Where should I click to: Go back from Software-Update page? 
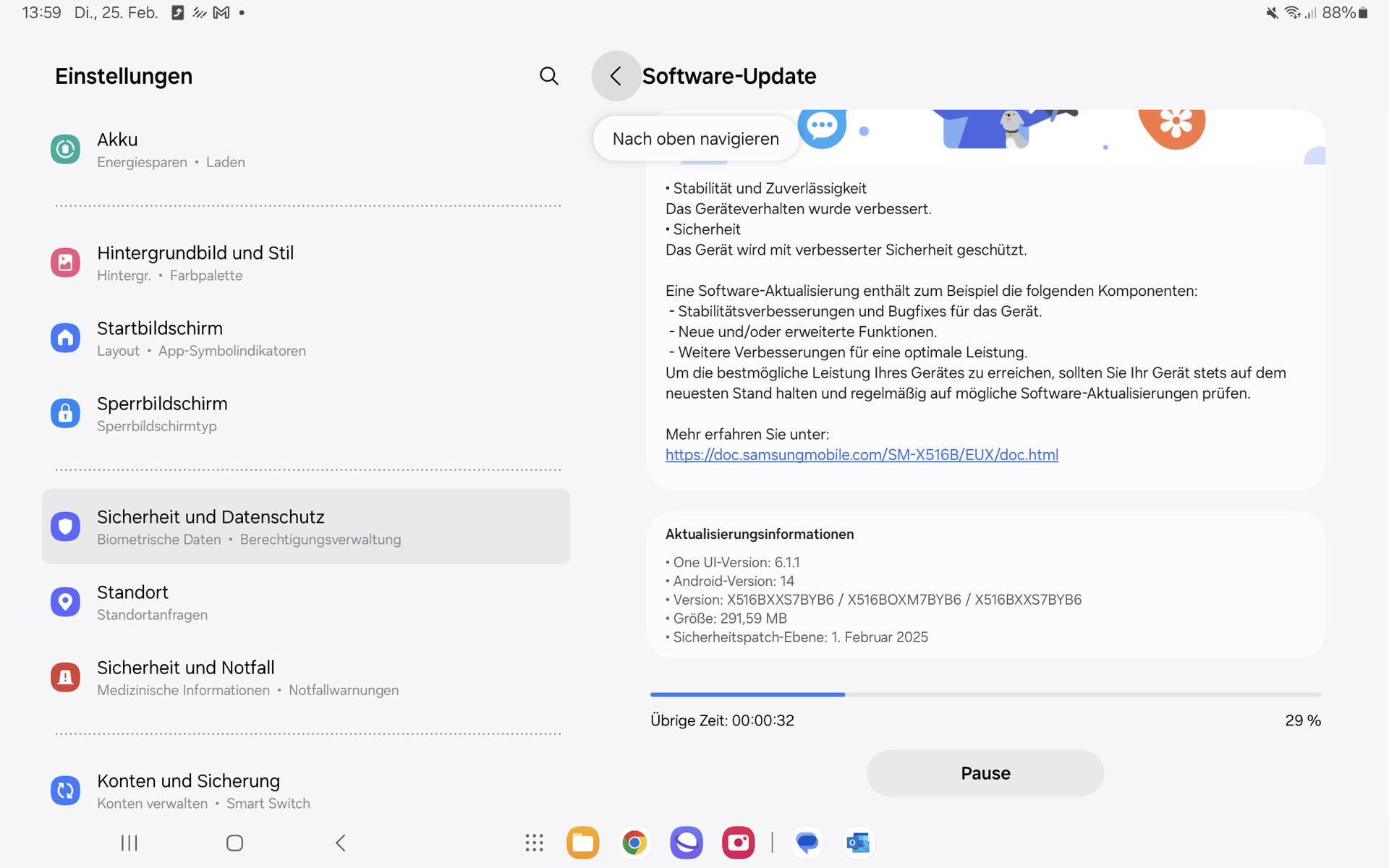pos(616,76)
